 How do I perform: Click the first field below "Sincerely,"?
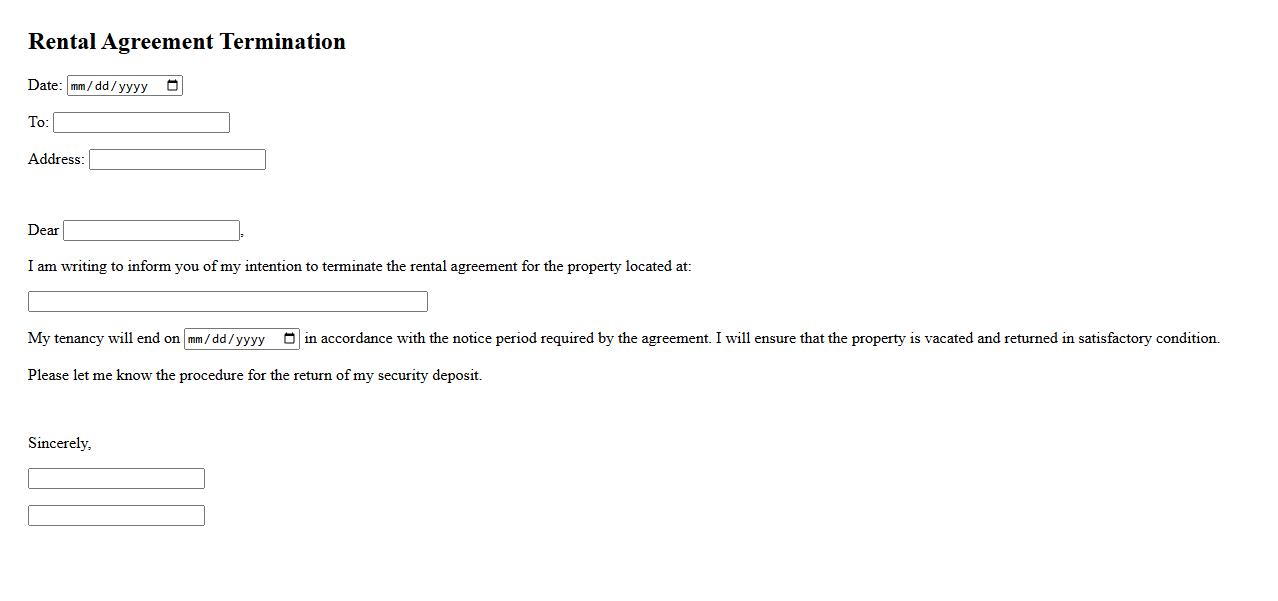(x=116, y=479)
